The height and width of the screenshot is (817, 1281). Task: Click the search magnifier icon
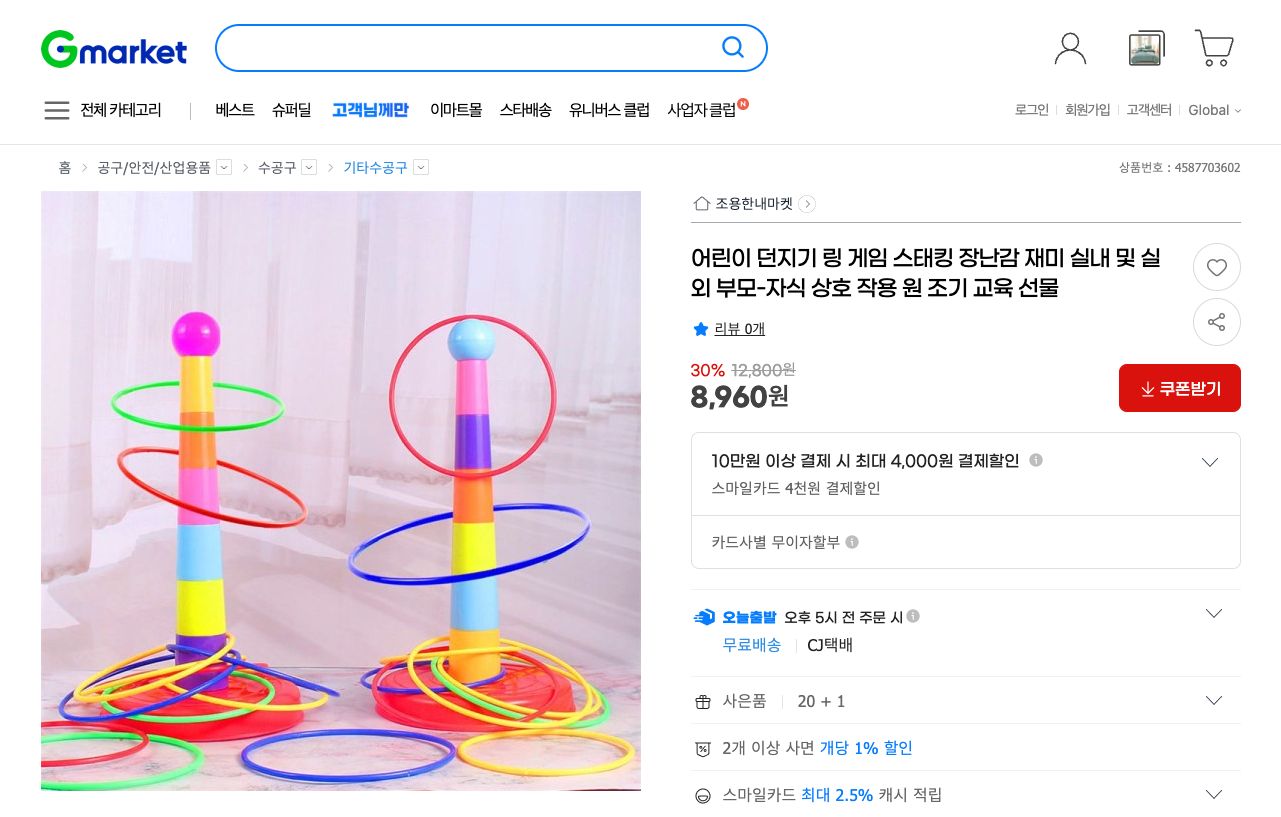[733, 47]
